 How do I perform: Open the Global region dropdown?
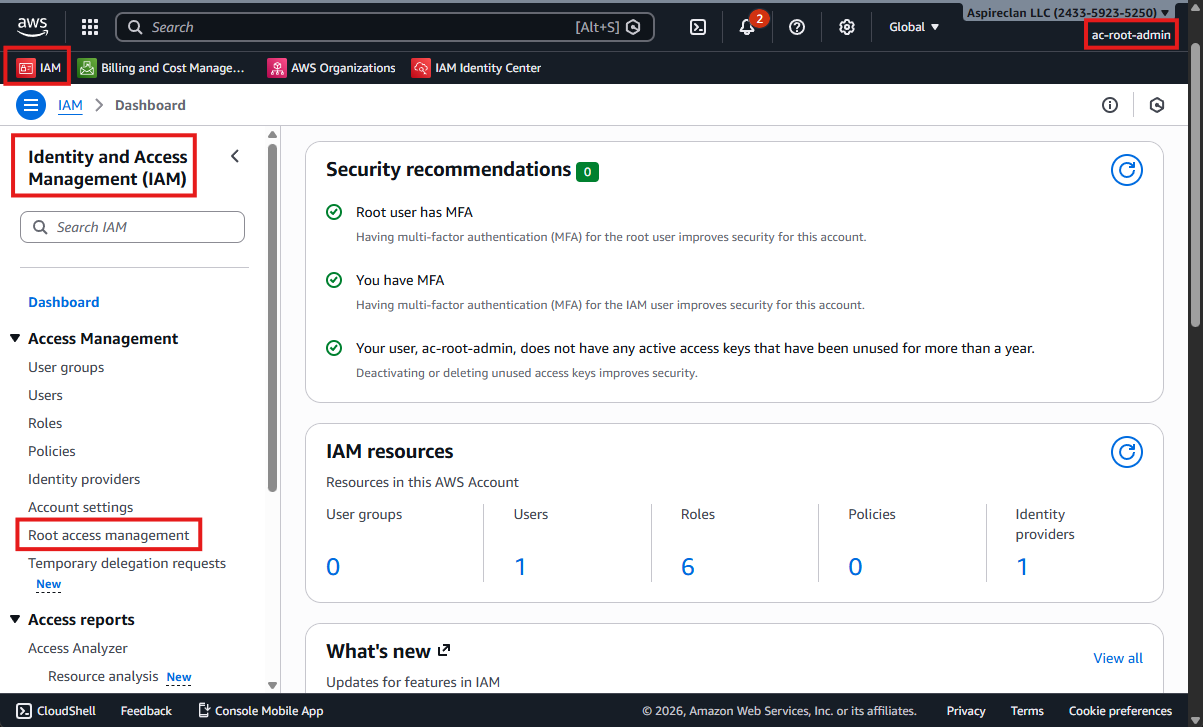click(914, 27)
